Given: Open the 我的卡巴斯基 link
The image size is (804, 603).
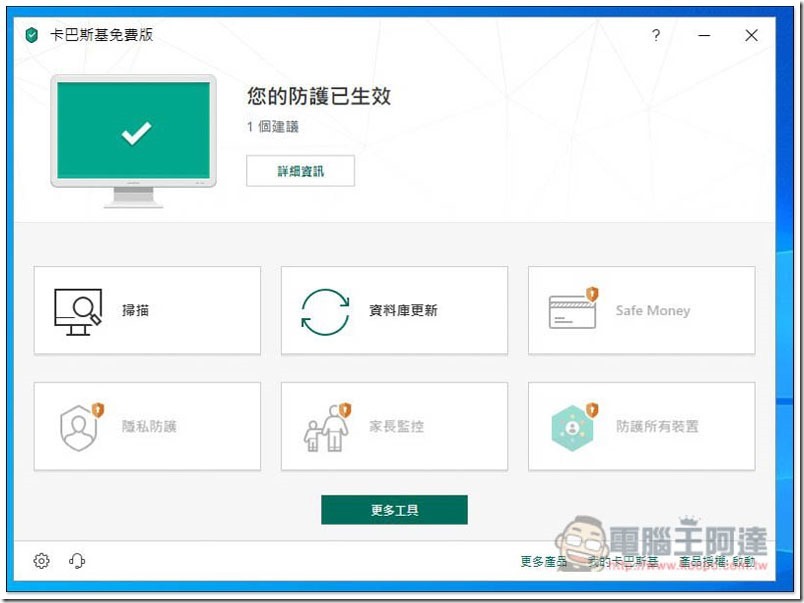Looking at the screenshot, I should (623, 562).
